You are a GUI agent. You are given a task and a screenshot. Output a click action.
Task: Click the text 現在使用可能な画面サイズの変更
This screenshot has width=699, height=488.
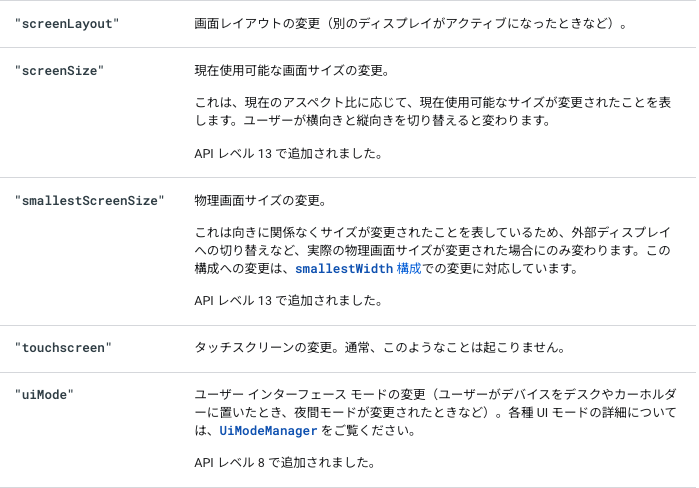click(292, 71)
